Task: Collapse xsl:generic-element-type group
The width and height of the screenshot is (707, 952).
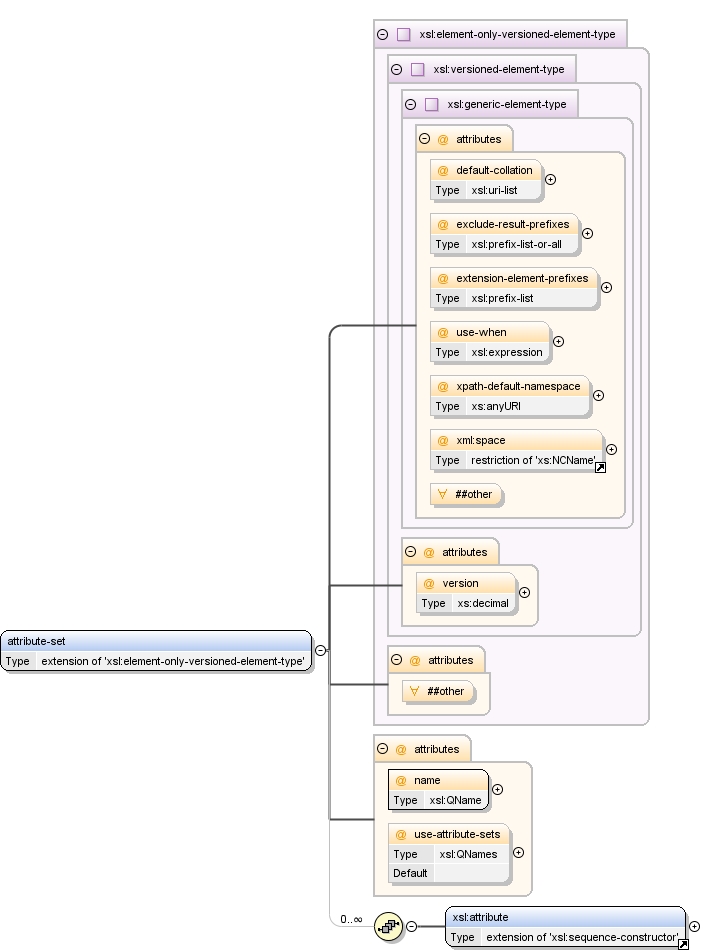Action: click(x=410, y=104)
